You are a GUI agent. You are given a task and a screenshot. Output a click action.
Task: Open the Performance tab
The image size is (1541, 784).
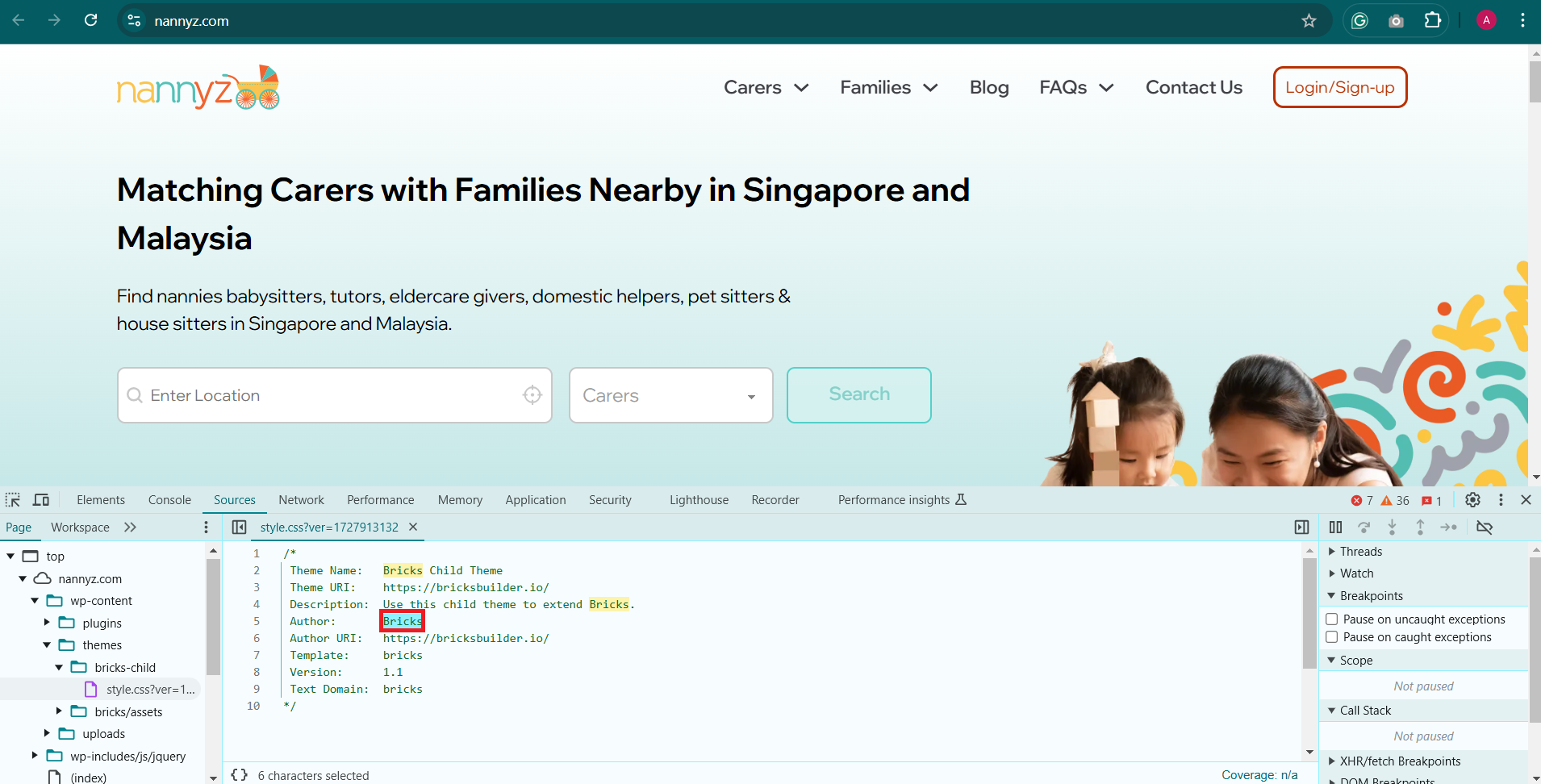pos(381,500)
